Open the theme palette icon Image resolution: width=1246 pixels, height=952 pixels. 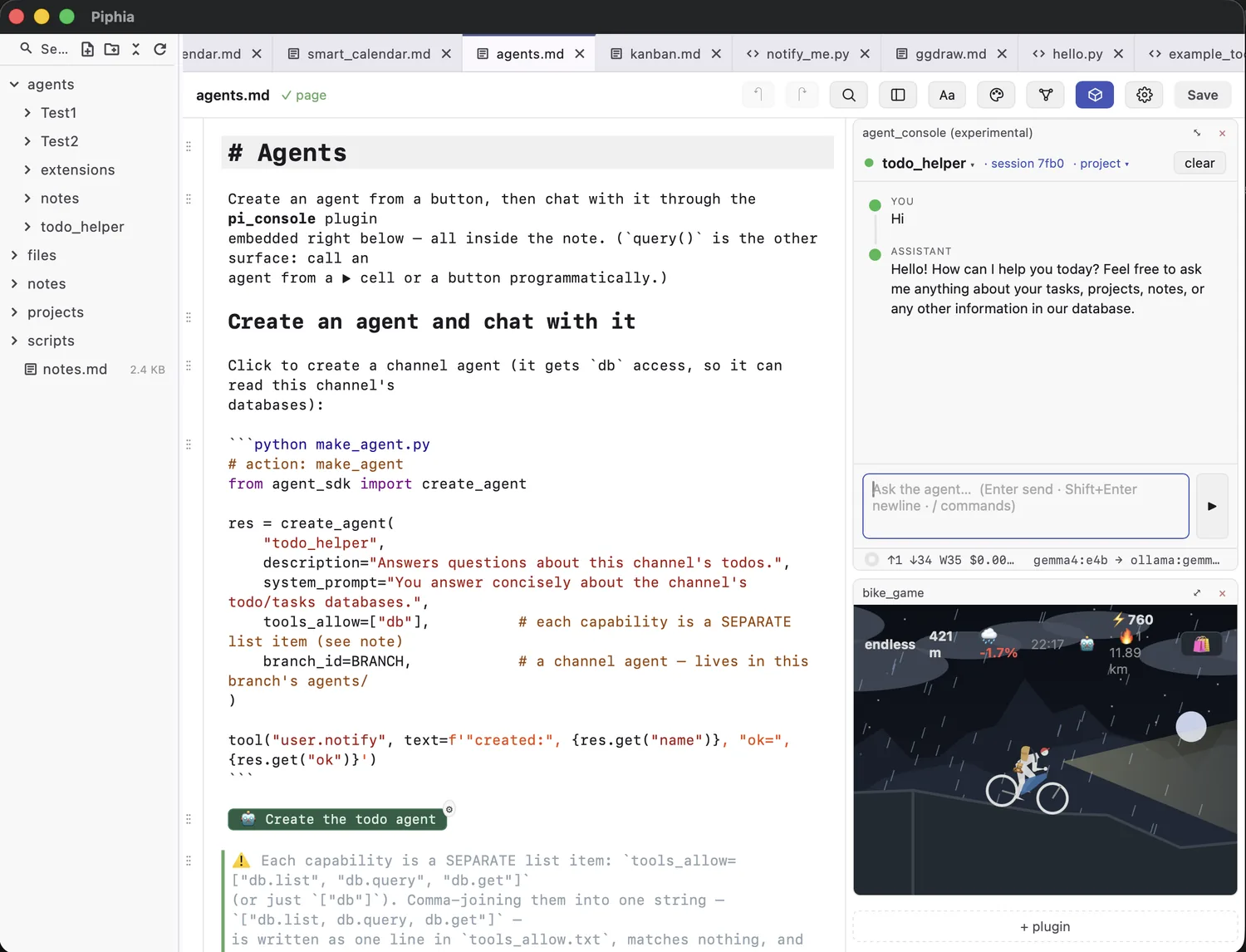click(x=997, y=95)
